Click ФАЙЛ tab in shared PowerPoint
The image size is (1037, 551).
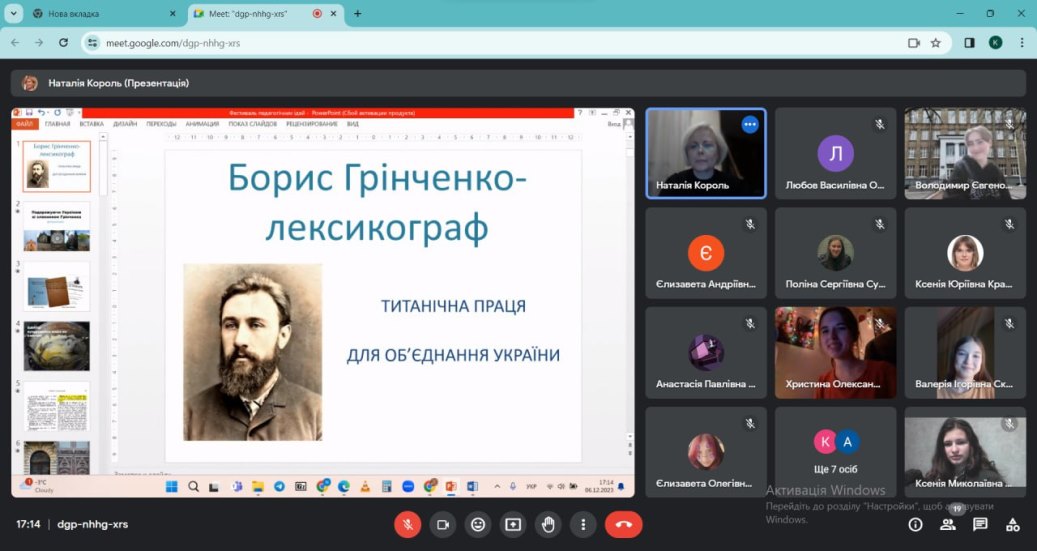25,124
